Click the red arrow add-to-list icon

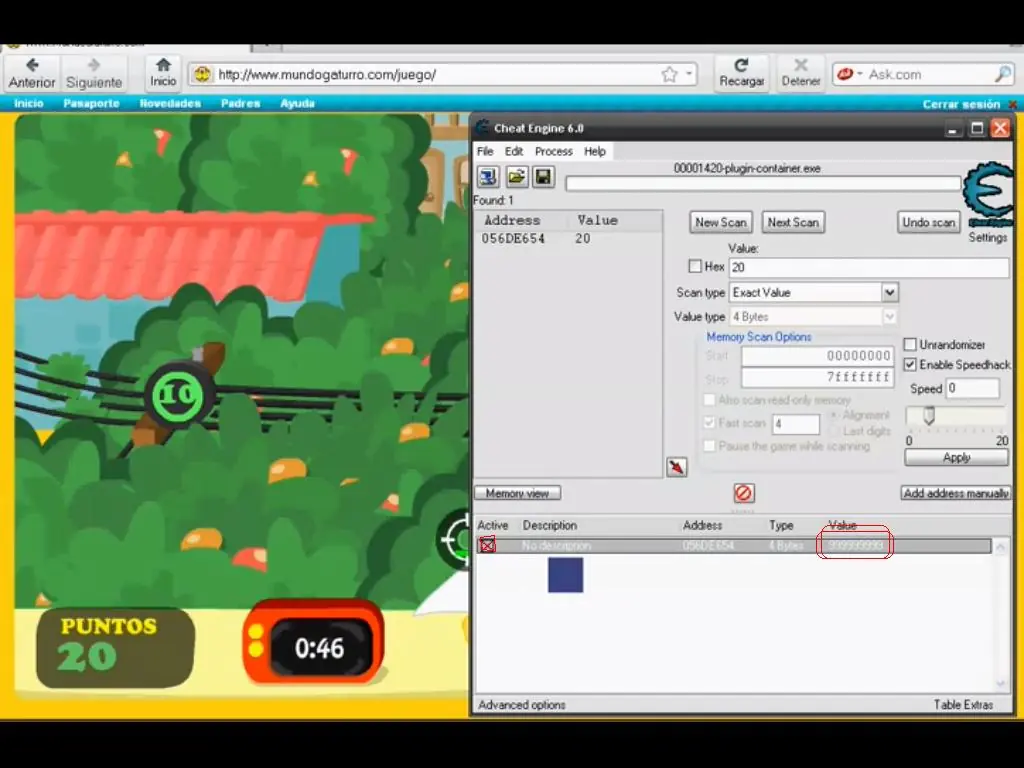point(677,467)
